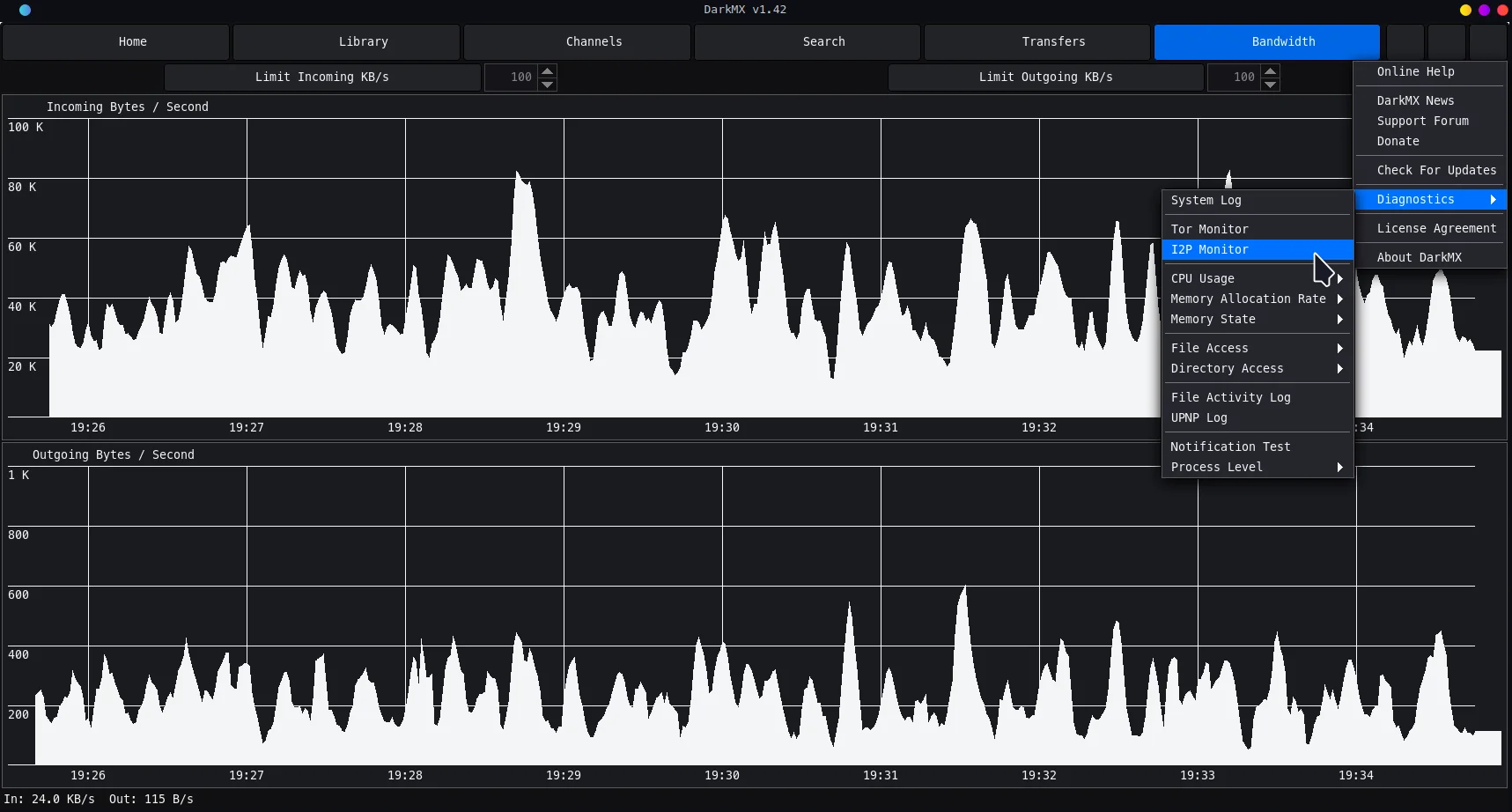The image size is (1512, 812).
Task: Open the Support Forum link
Action: click(1422, 121)
